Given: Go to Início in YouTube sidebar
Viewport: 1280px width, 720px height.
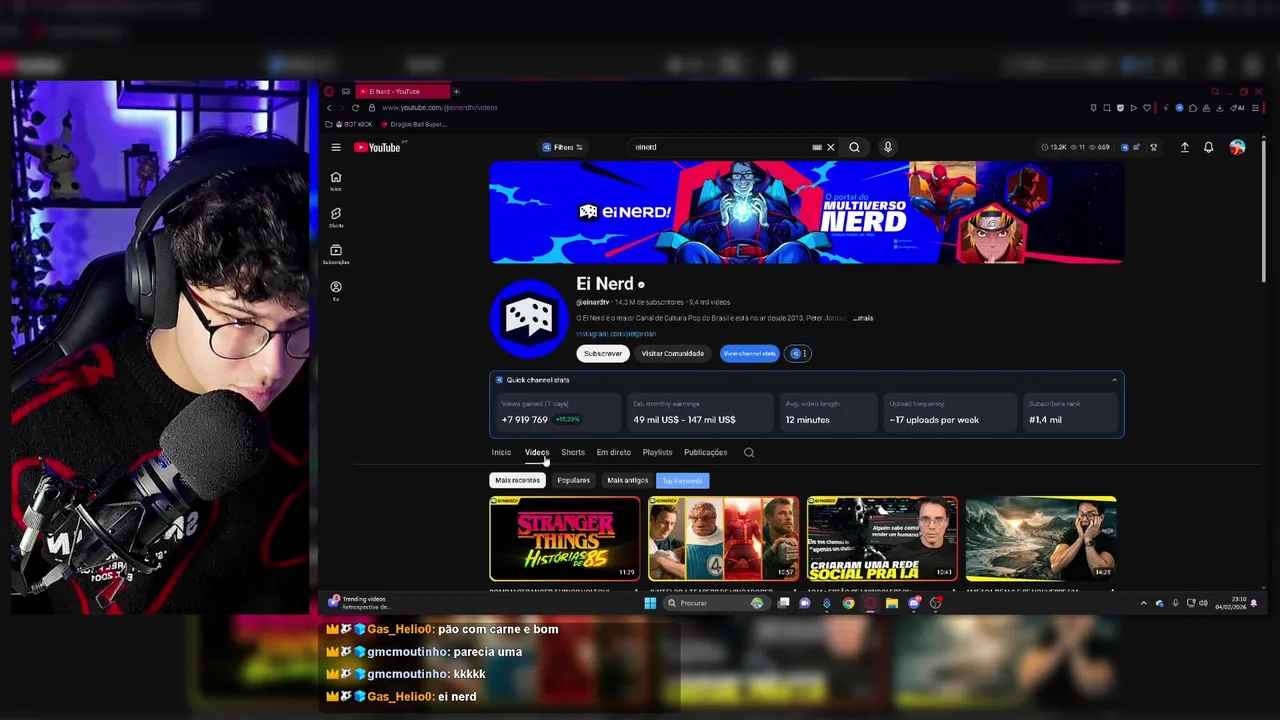Looking at the screenshot, I should 336,181.
